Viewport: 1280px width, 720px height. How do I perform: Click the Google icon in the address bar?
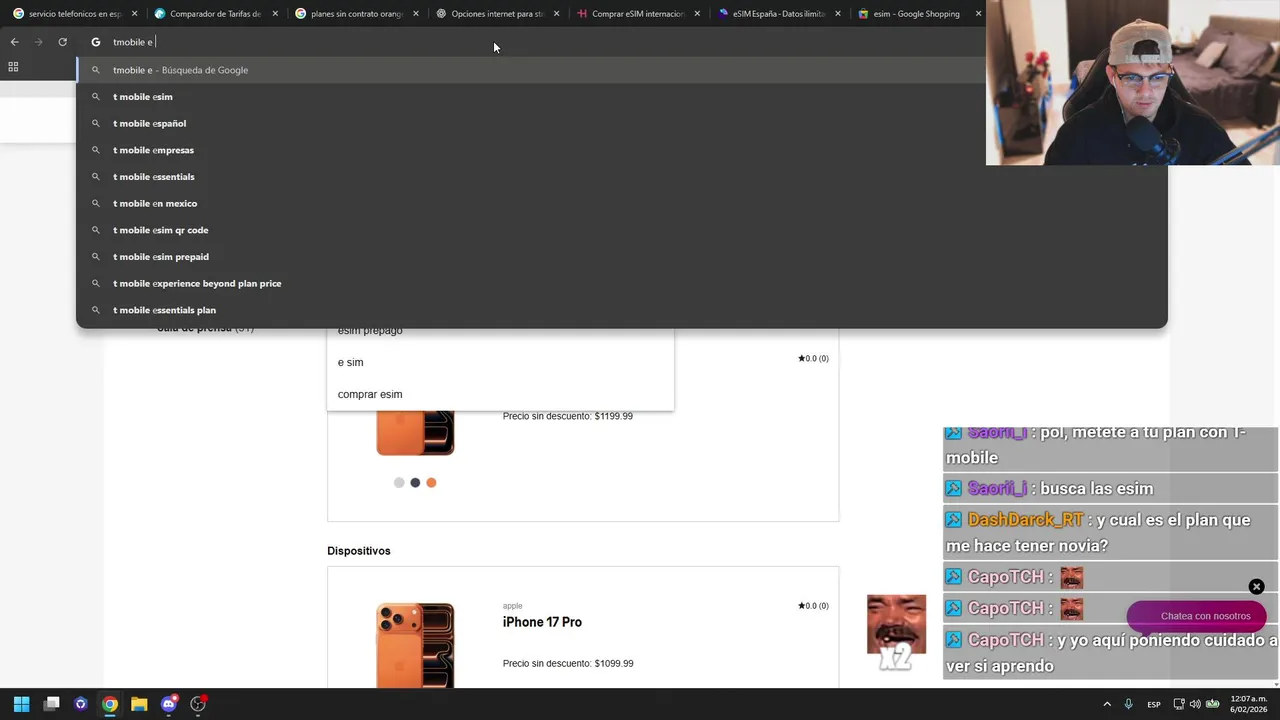click(96, 42)
